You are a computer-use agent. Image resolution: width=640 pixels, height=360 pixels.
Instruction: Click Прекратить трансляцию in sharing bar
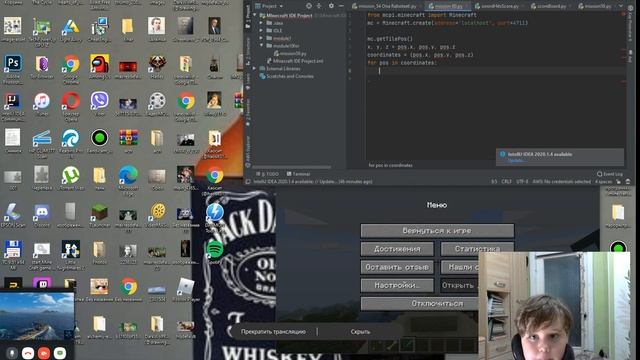coord(273,331)
